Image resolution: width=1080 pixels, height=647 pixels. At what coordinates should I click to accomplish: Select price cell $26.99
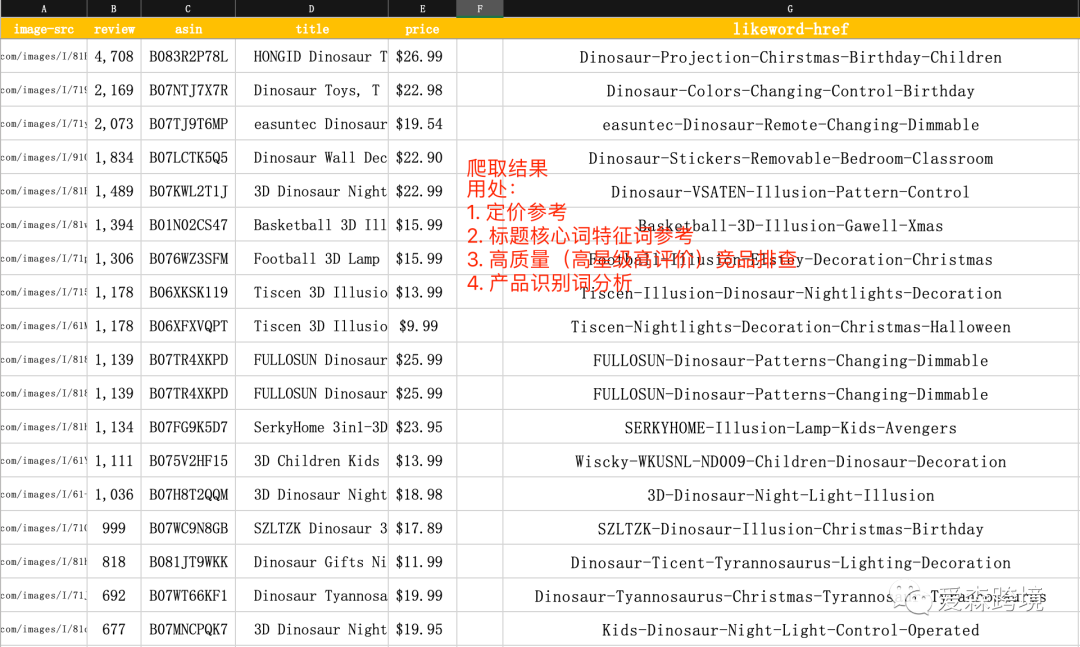[422, 57]
